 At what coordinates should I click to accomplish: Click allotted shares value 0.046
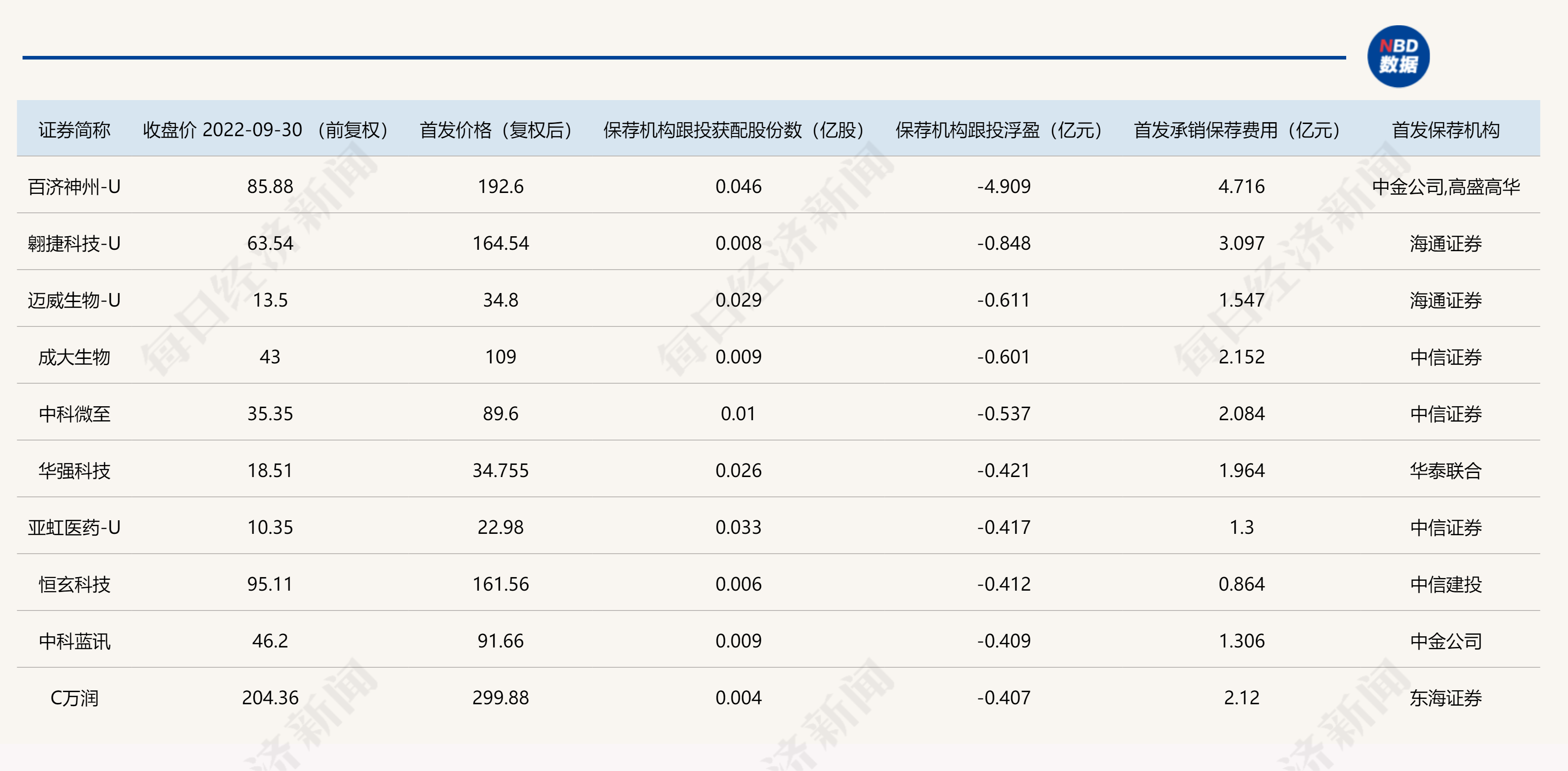click(x=738, y=186)
